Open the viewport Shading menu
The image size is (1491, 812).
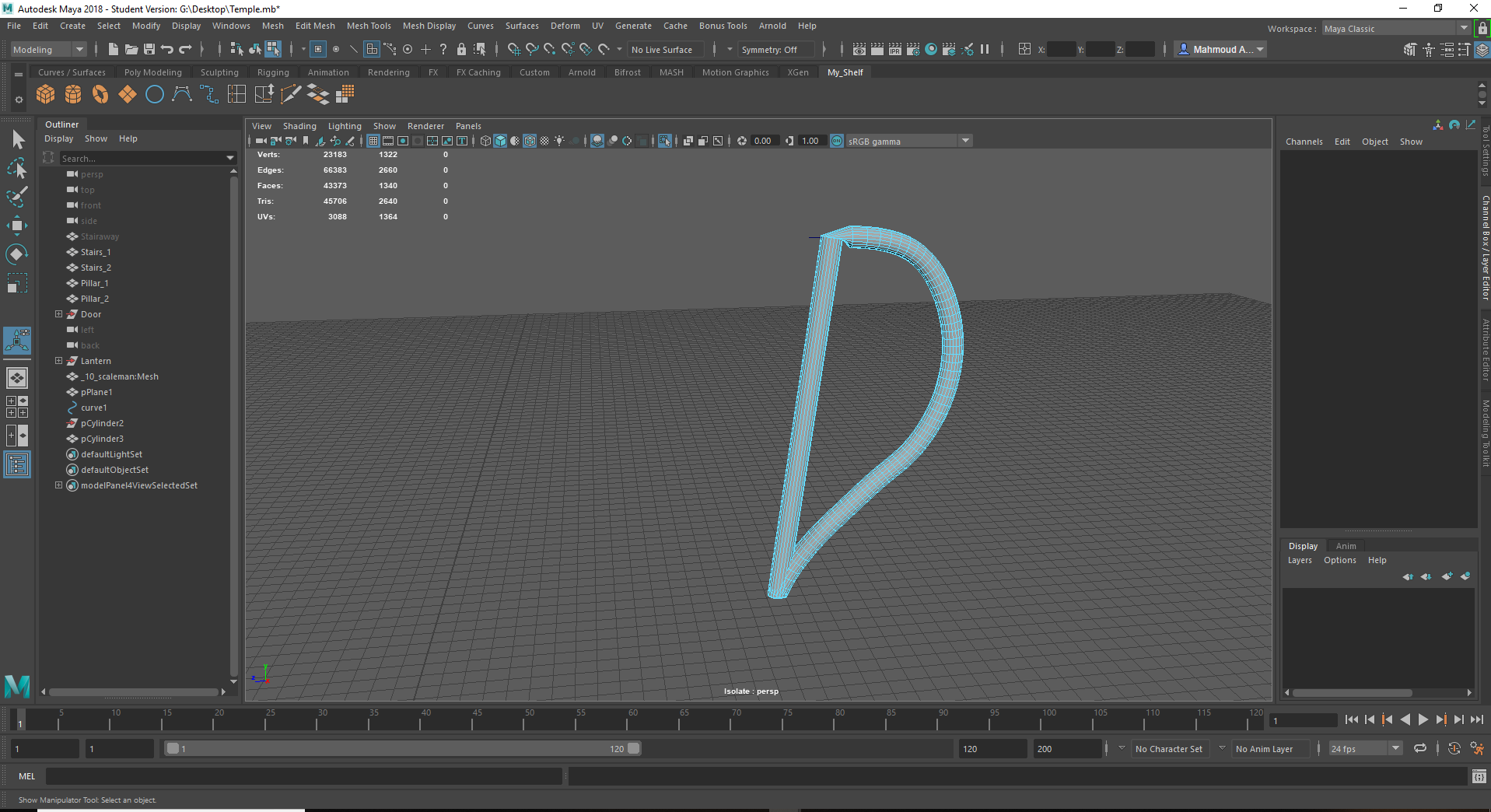(x=299, y=126)
